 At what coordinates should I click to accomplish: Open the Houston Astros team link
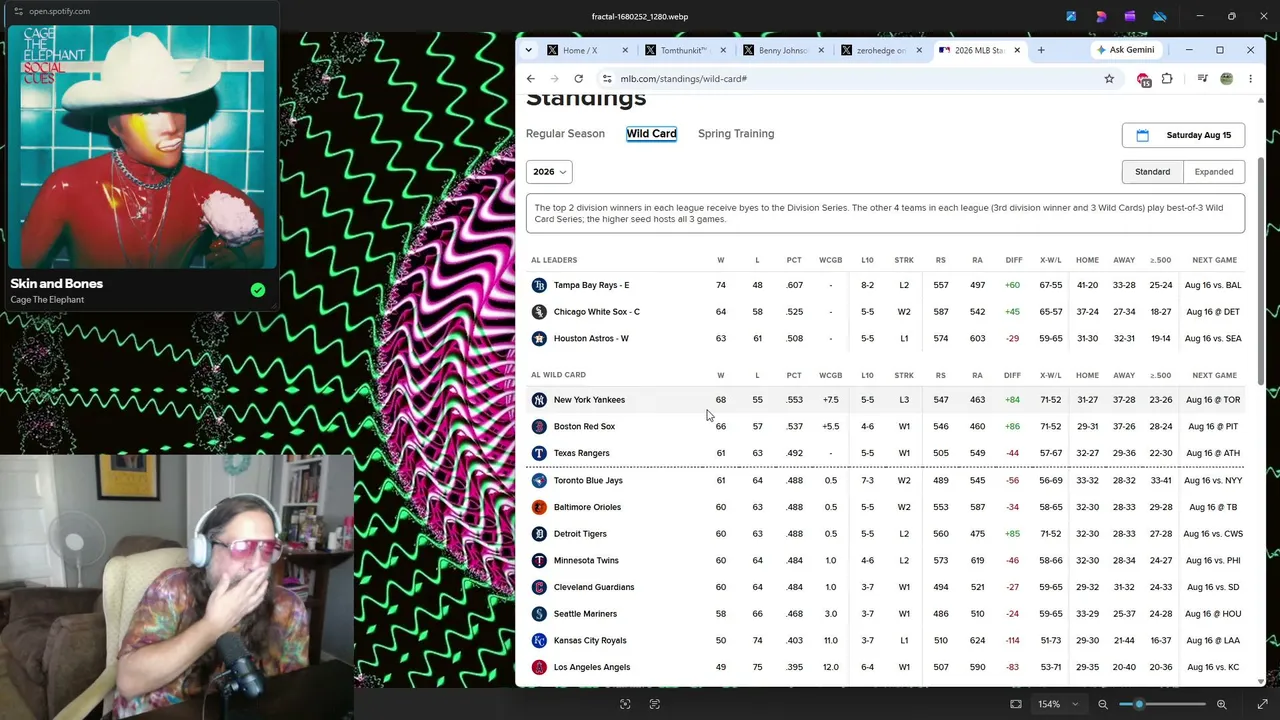click(591, 339)
